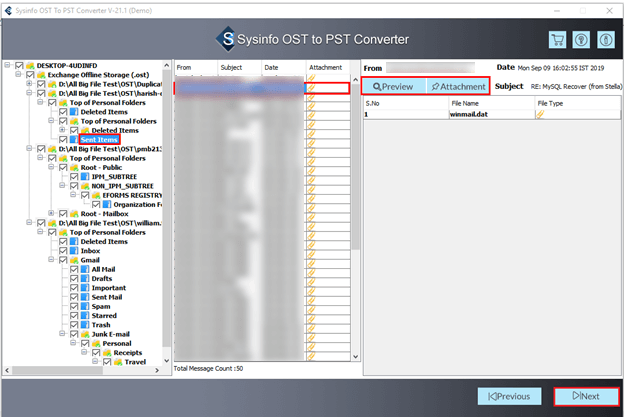The width and height of the screenshot is (624, 420).
Task: Toggle the DESKTOP-4UDINFD checkbox
Action: (x=19, y=66)
